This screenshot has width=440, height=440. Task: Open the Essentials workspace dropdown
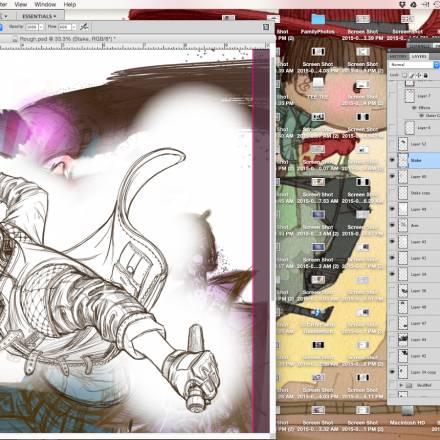click(x=39, y=16)
